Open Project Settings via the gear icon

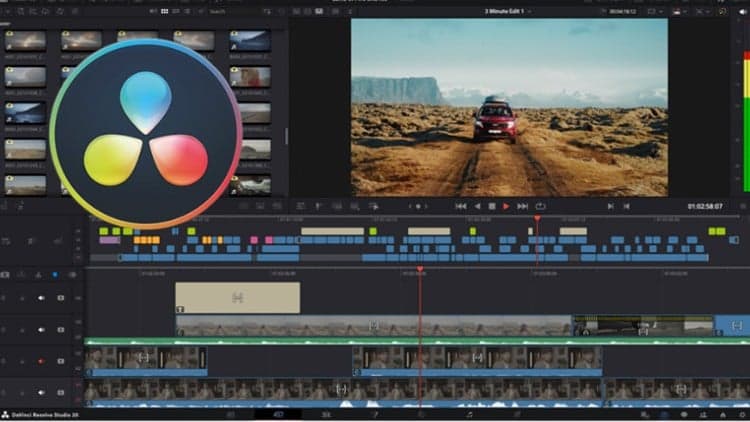[742, 415]
